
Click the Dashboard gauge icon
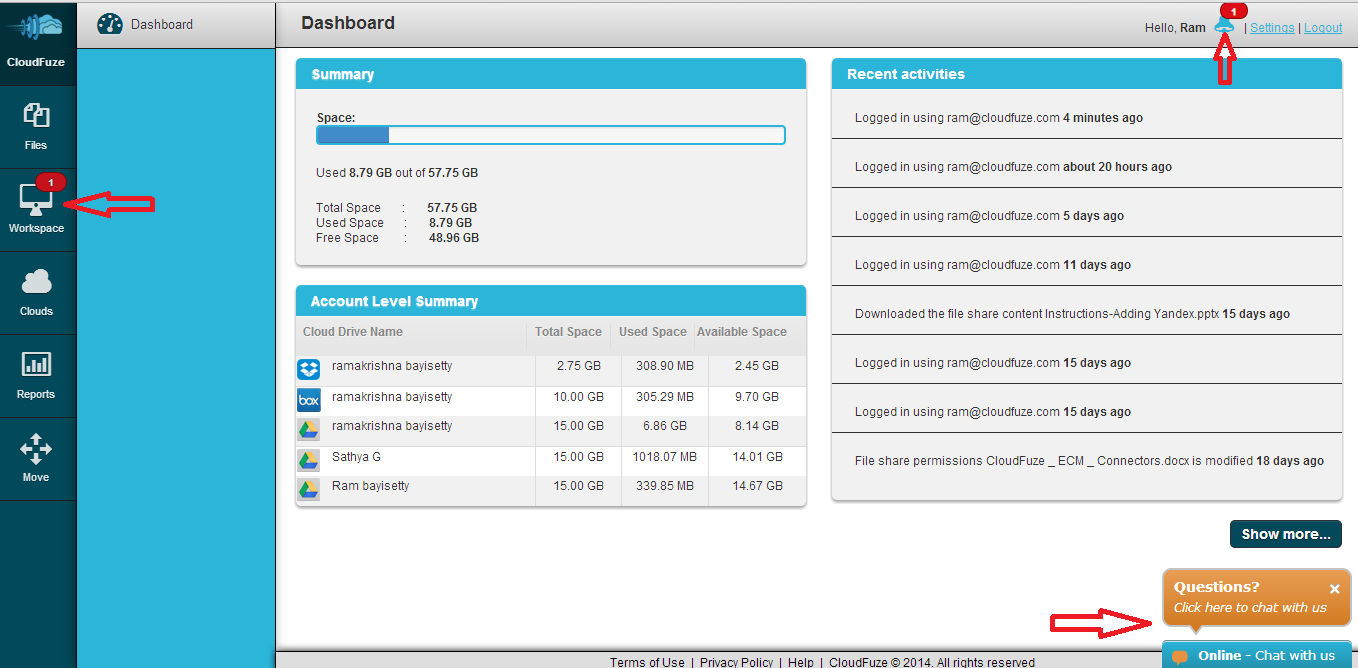pos(110,24)
